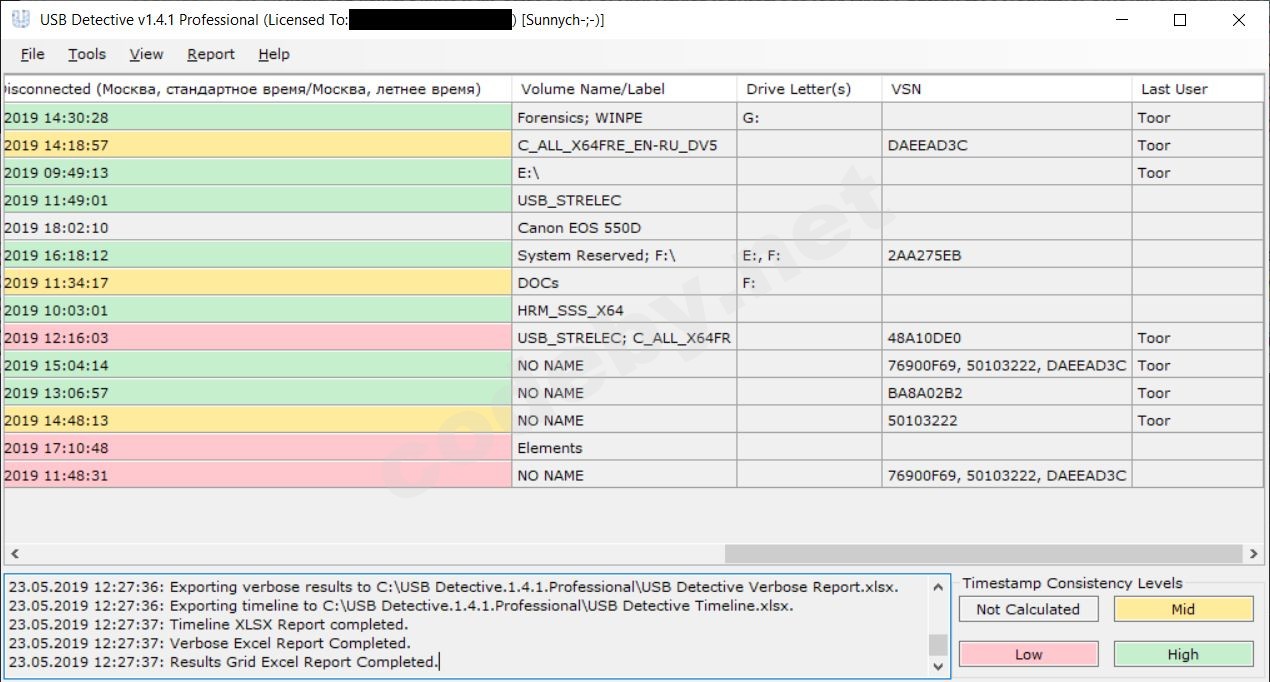Click log line Results Grid Excel Report Completed
The image size is (1270, 682).
[223, 662]
